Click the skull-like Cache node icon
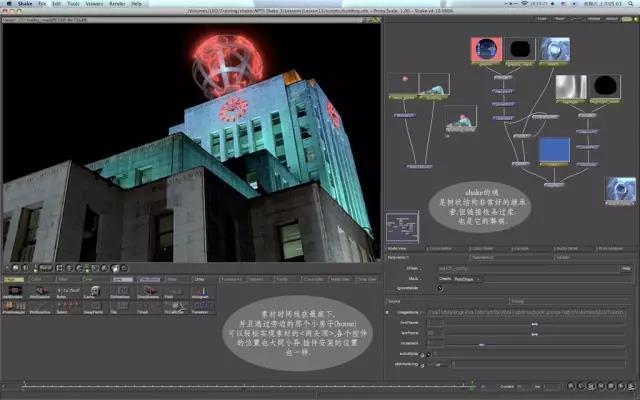The width and height of the screenshot is (640, 400). coord(95,291)
